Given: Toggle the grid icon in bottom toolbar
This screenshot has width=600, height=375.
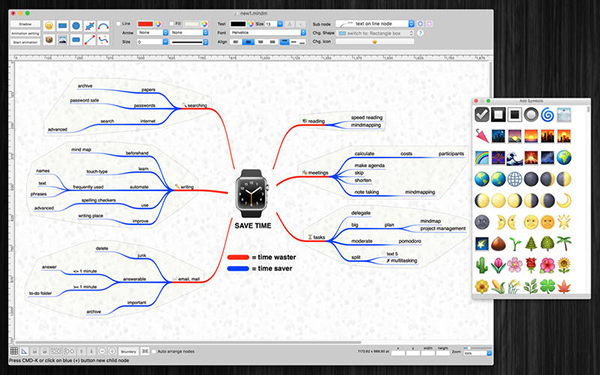Looking at the screenshot, I should coord(14,351).
